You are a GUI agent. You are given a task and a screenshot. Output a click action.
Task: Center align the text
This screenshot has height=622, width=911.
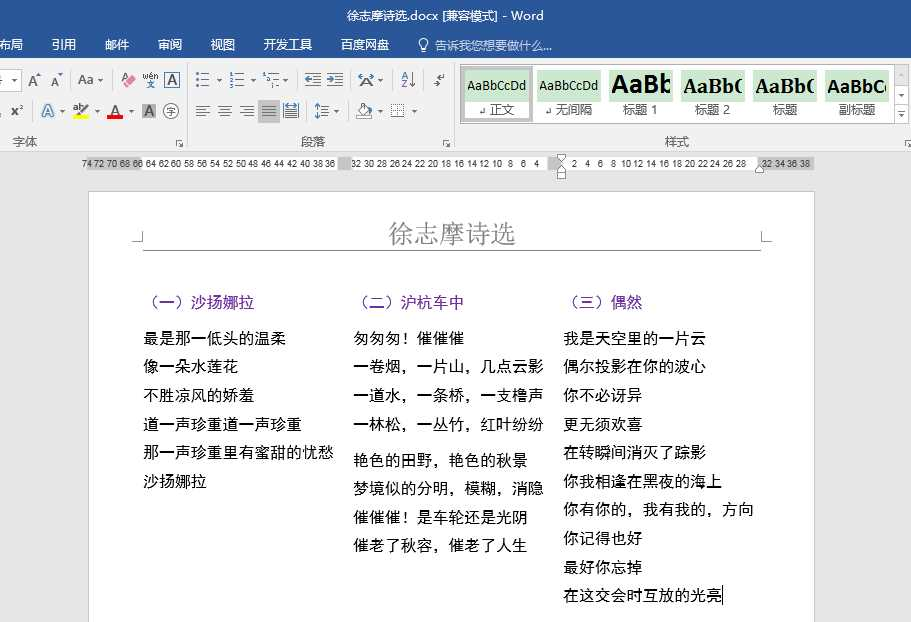tap(225, 111)
